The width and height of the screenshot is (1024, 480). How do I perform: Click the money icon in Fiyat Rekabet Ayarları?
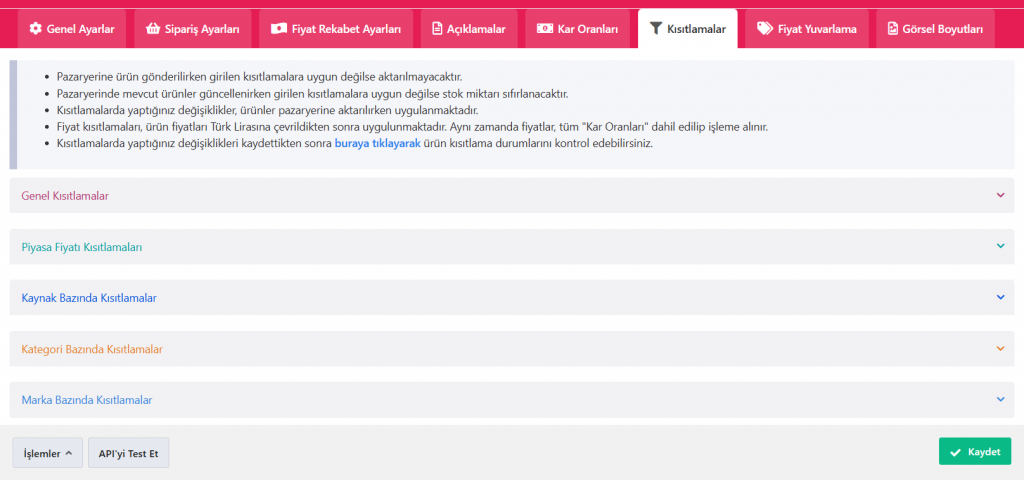click(279, 29)
